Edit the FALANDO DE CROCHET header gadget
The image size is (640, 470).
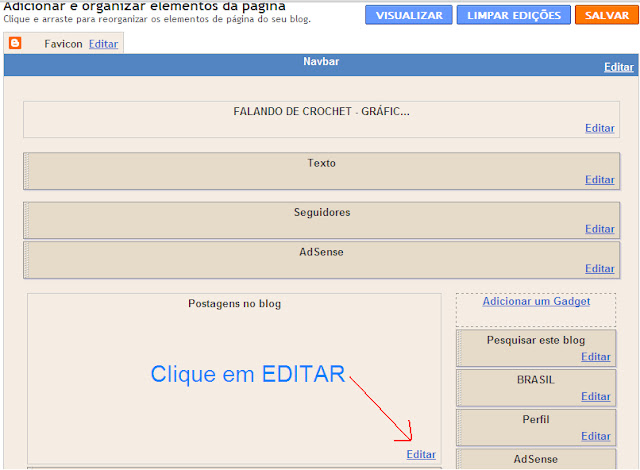pos(600,128)
